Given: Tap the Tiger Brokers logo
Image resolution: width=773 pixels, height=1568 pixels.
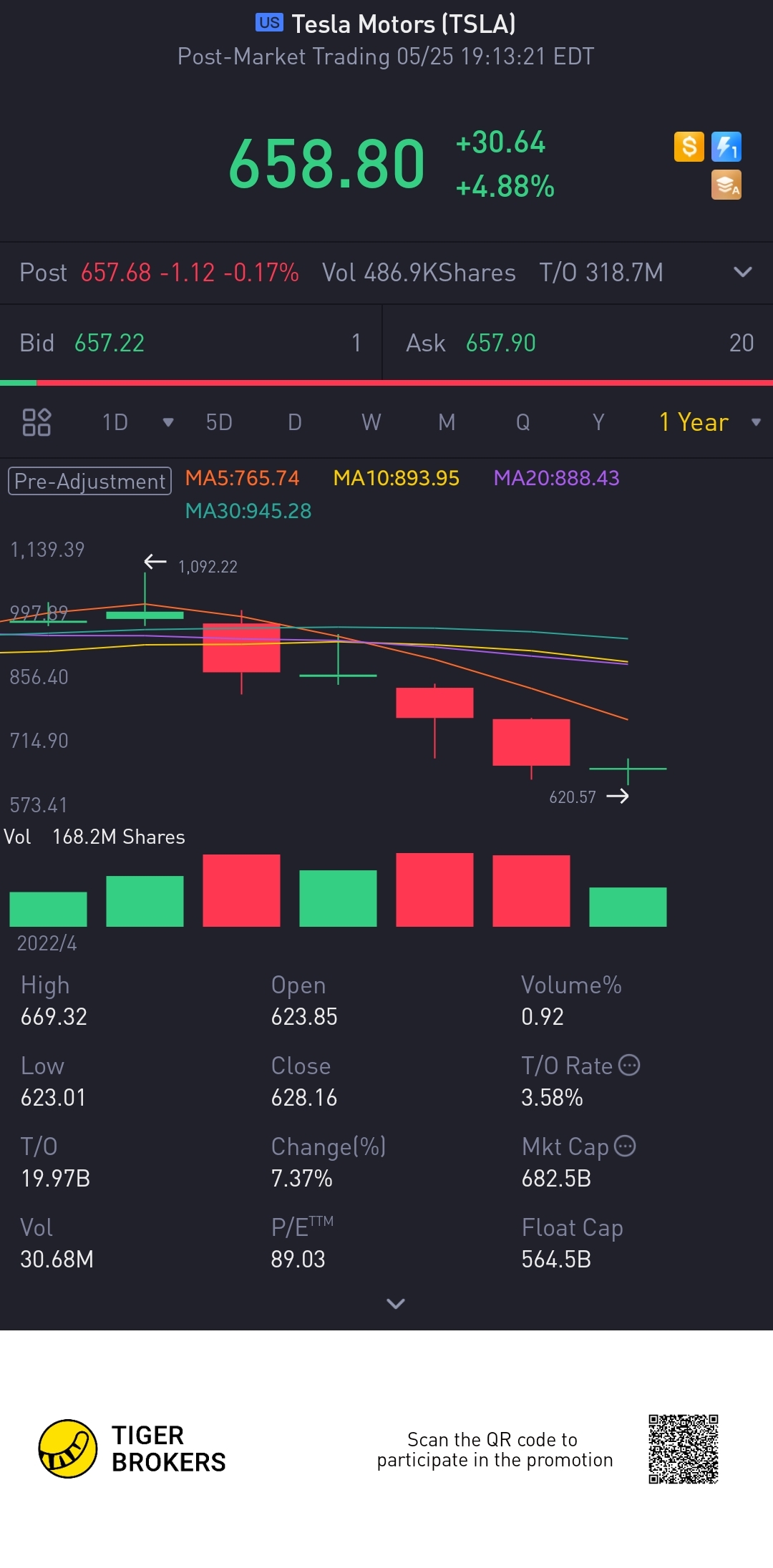Looking at the screenshot, I should click(132, 1448).
